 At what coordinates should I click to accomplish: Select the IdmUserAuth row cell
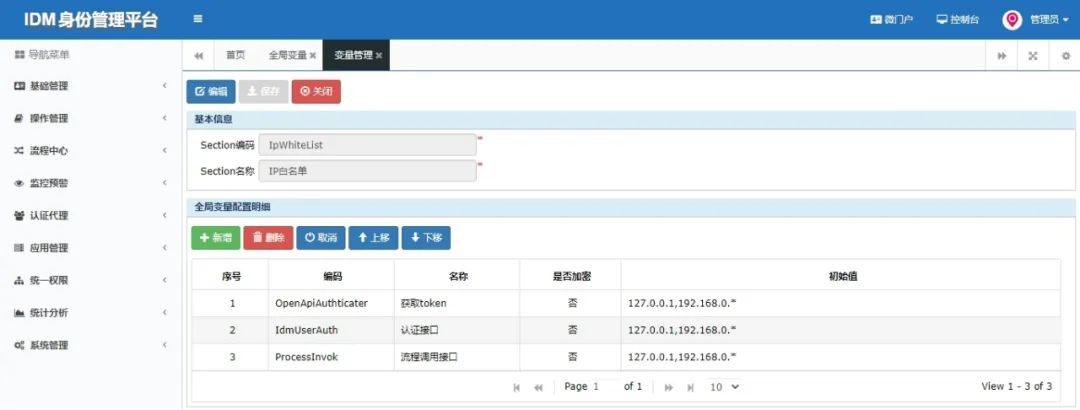[331, 330]
